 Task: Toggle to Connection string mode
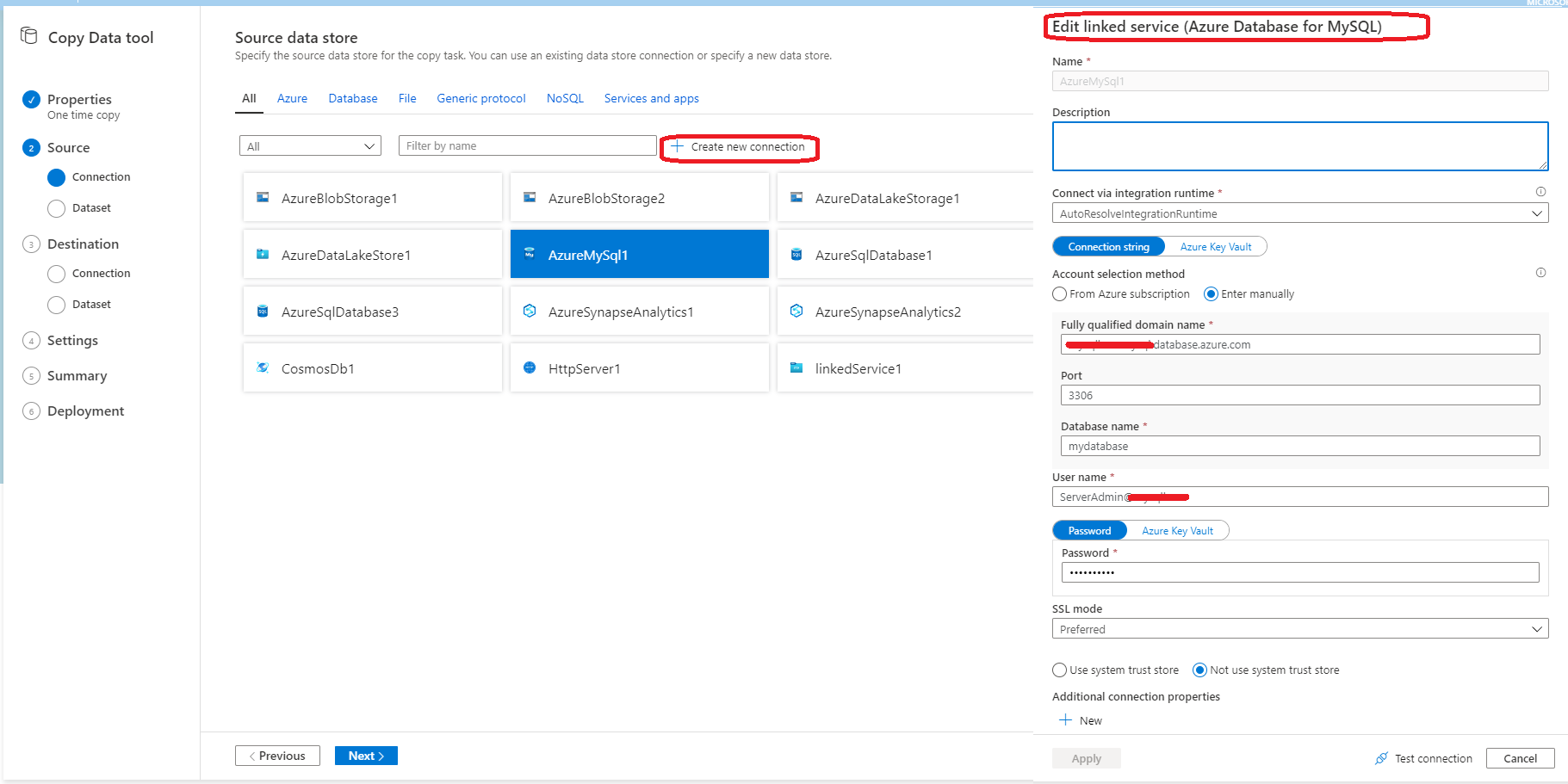tap(1109, 247)
